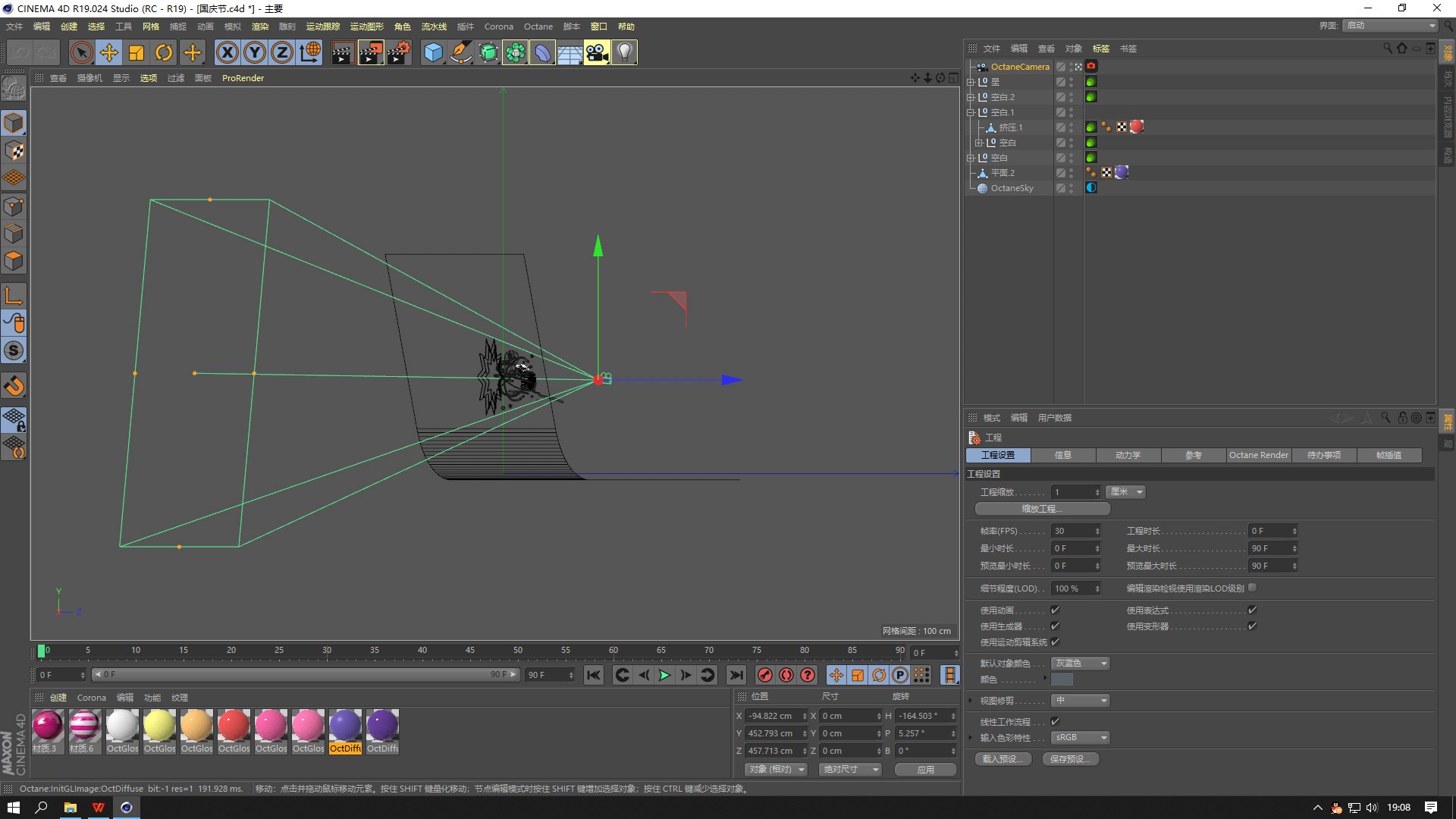Activate the Scale tool in top toolbar
The image size is (1456, 819).
pos(136,52)
